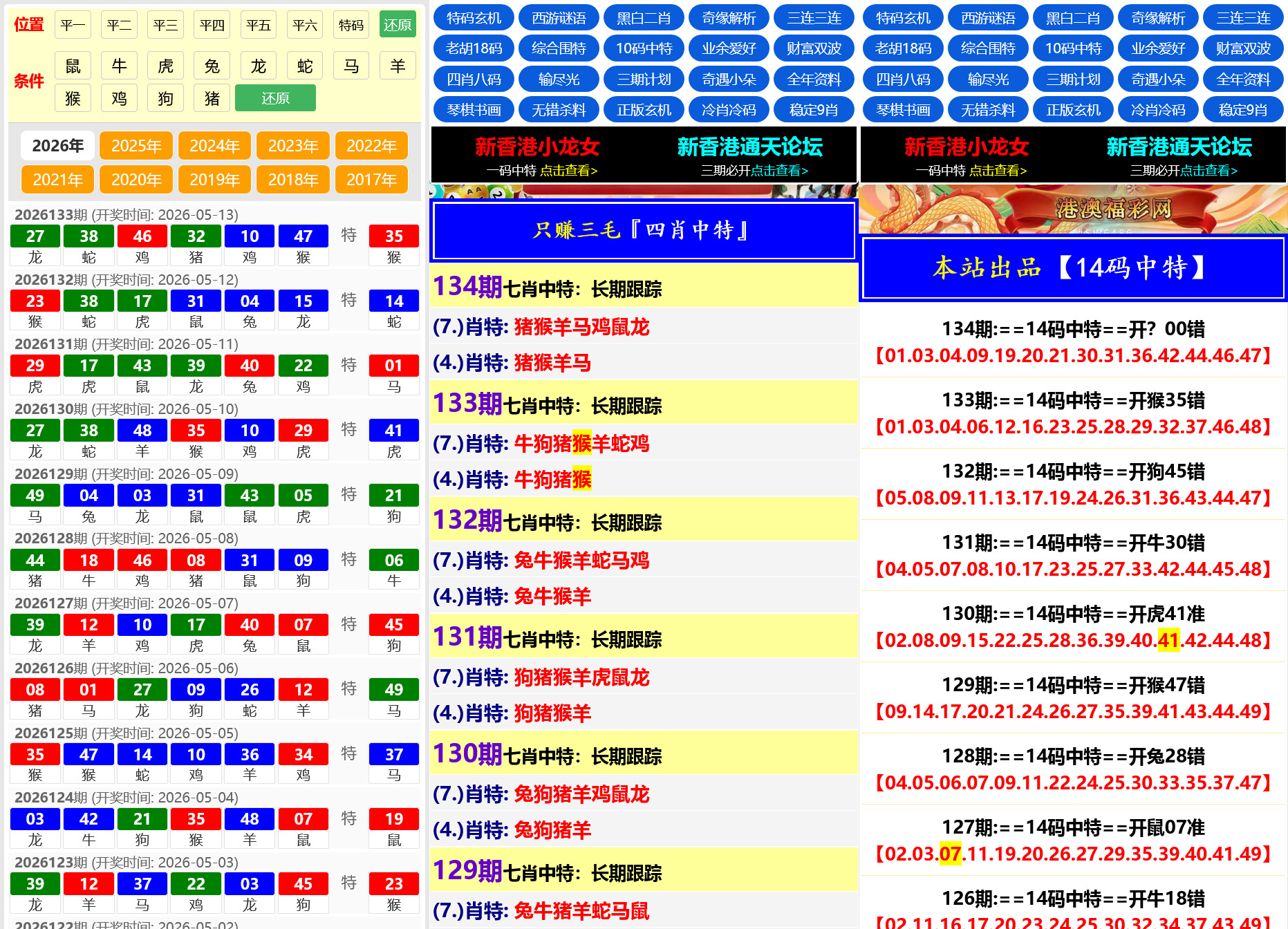Open 老胡18码 in the middle column

474,48
